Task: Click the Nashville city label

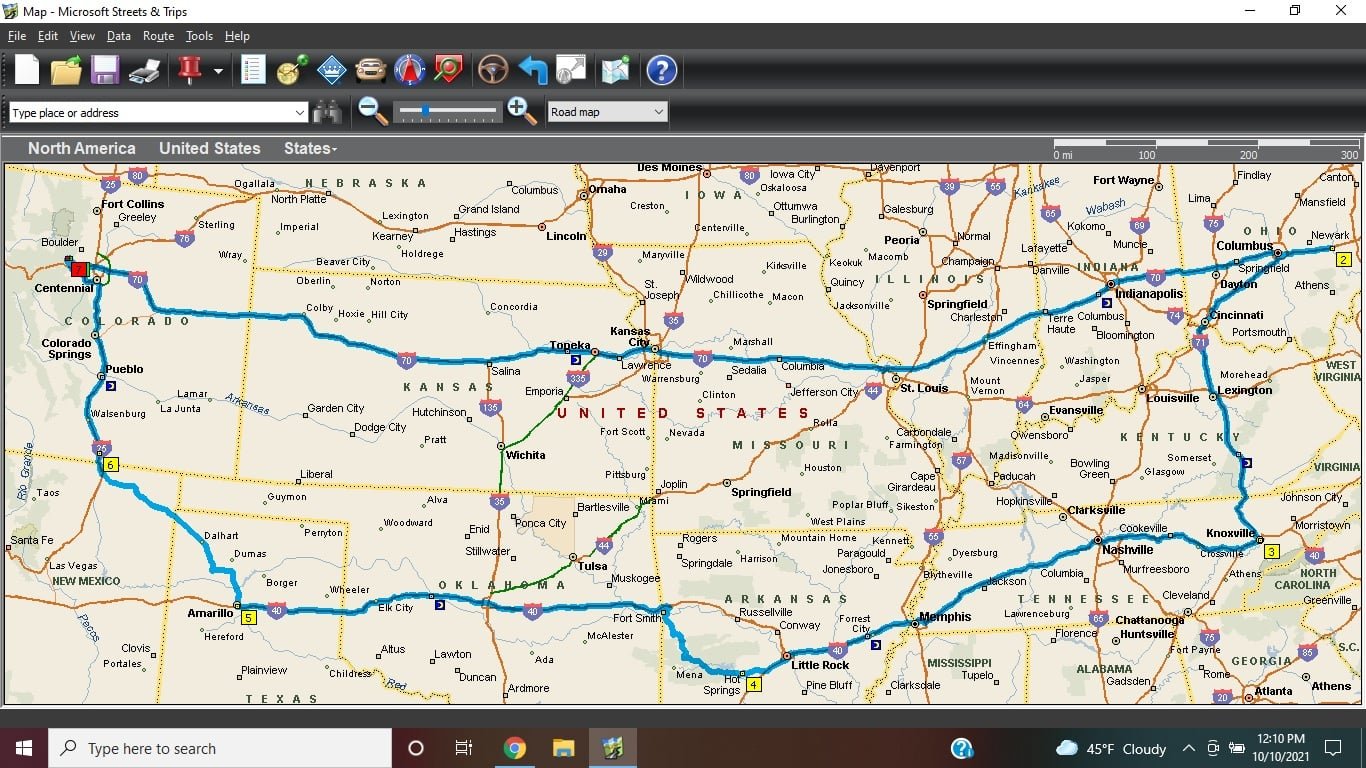Action: pos(1127,549)
